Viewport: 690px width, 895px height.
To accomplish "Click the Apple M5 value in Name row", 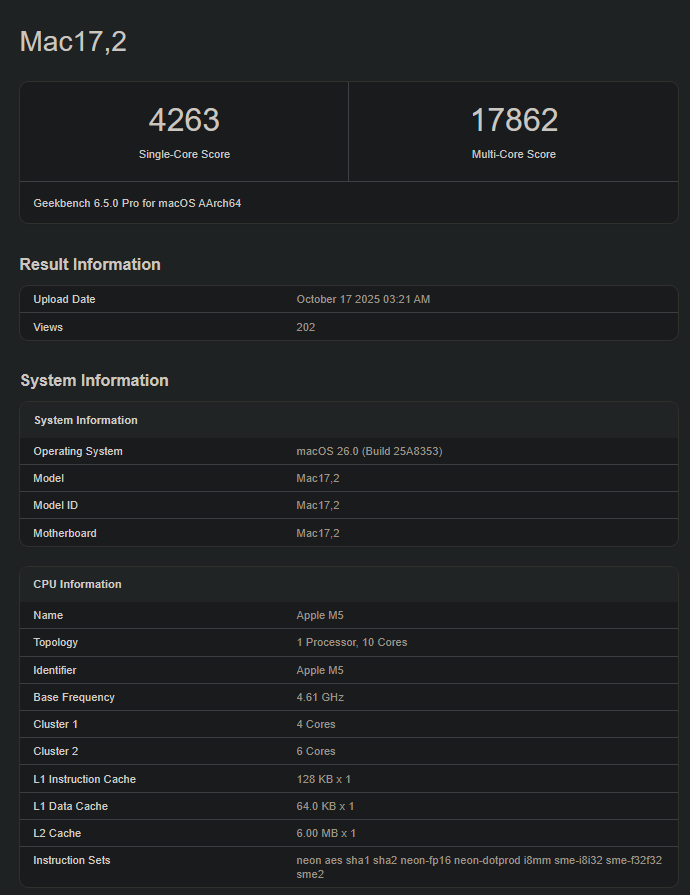I will tap(320, 616).
